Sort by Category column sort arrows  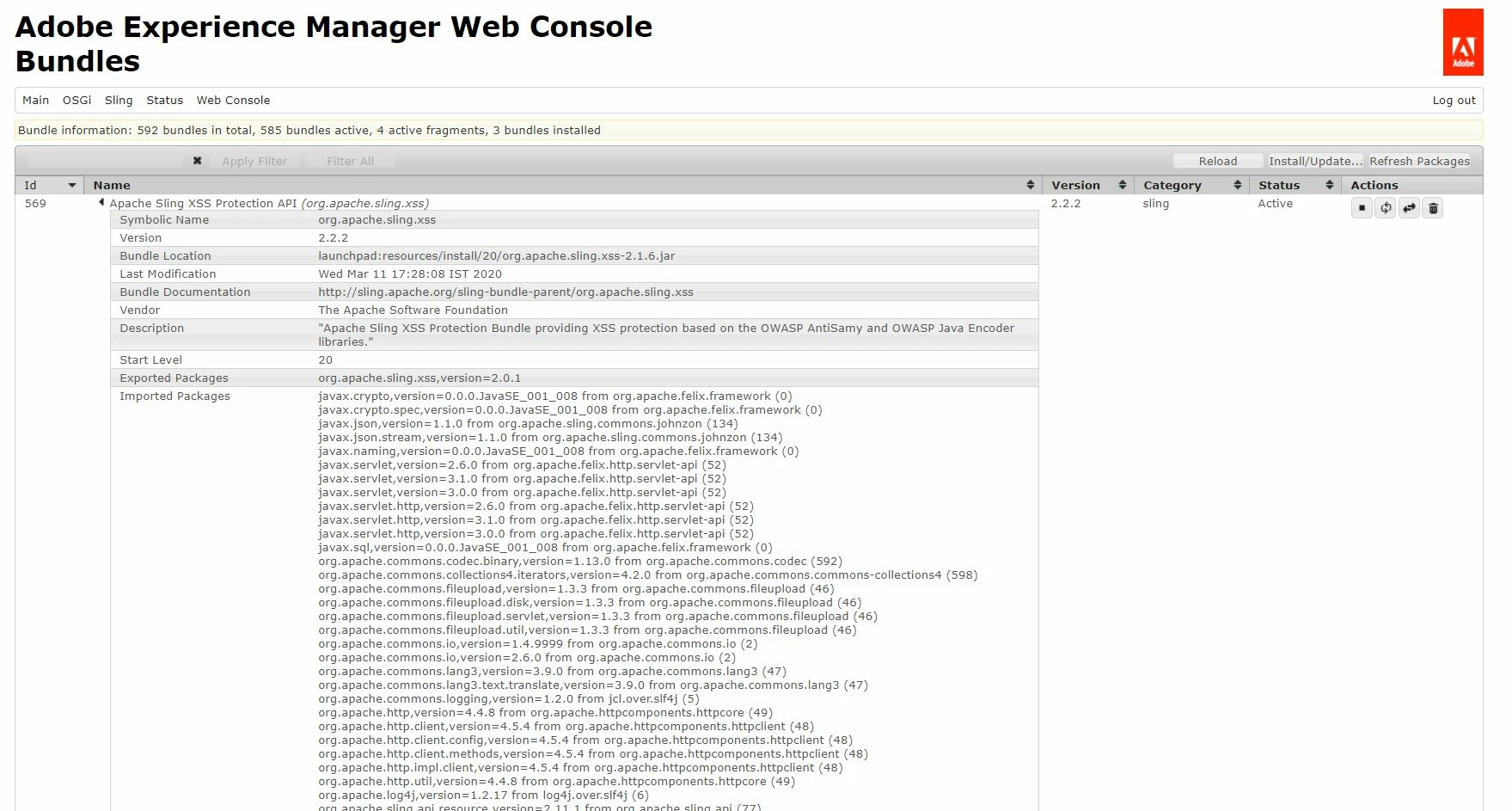click(x=1237, y=185)
